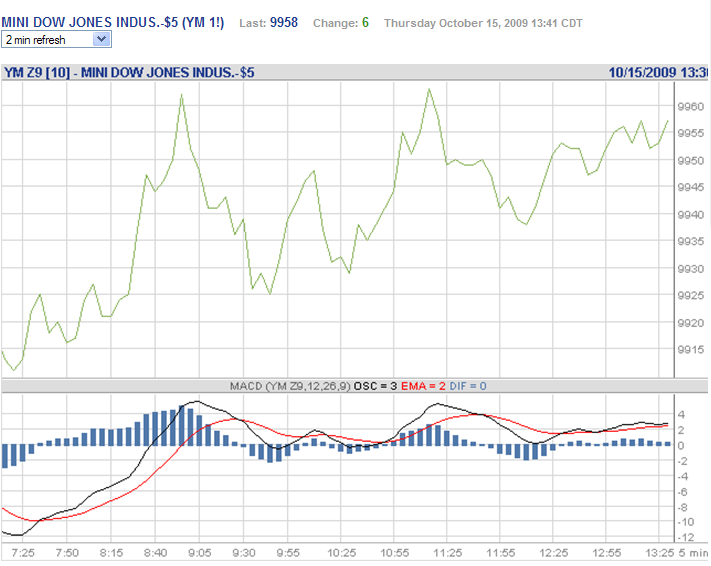Click the 9945 price axis label
Viewport: 711px width, 566px height.
click(691, 187)
